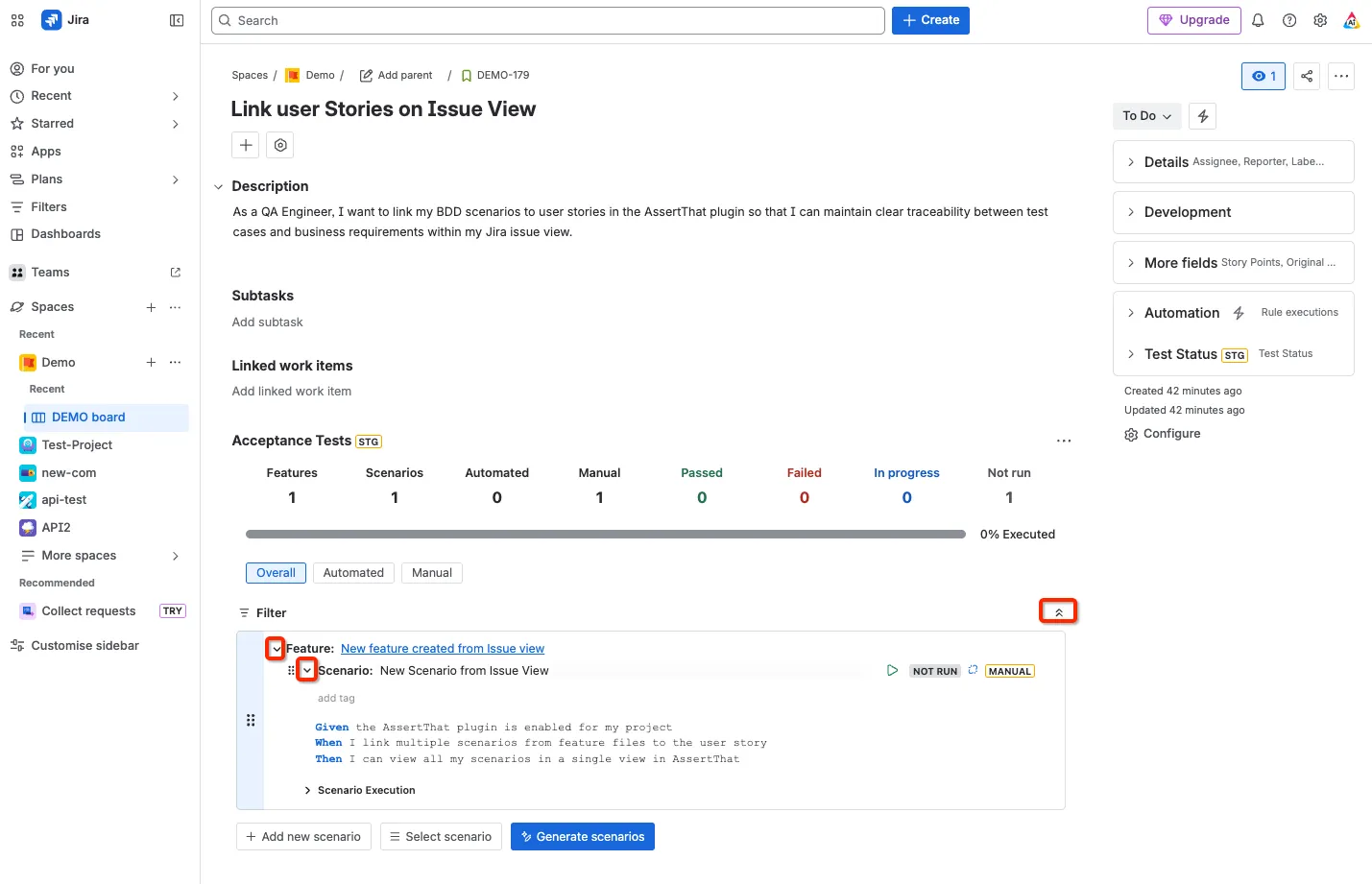The width and height of the screenshot is (1372, 884).
Task: Open the 'New feature created from Issue view' link
Action: pos(443,649)
